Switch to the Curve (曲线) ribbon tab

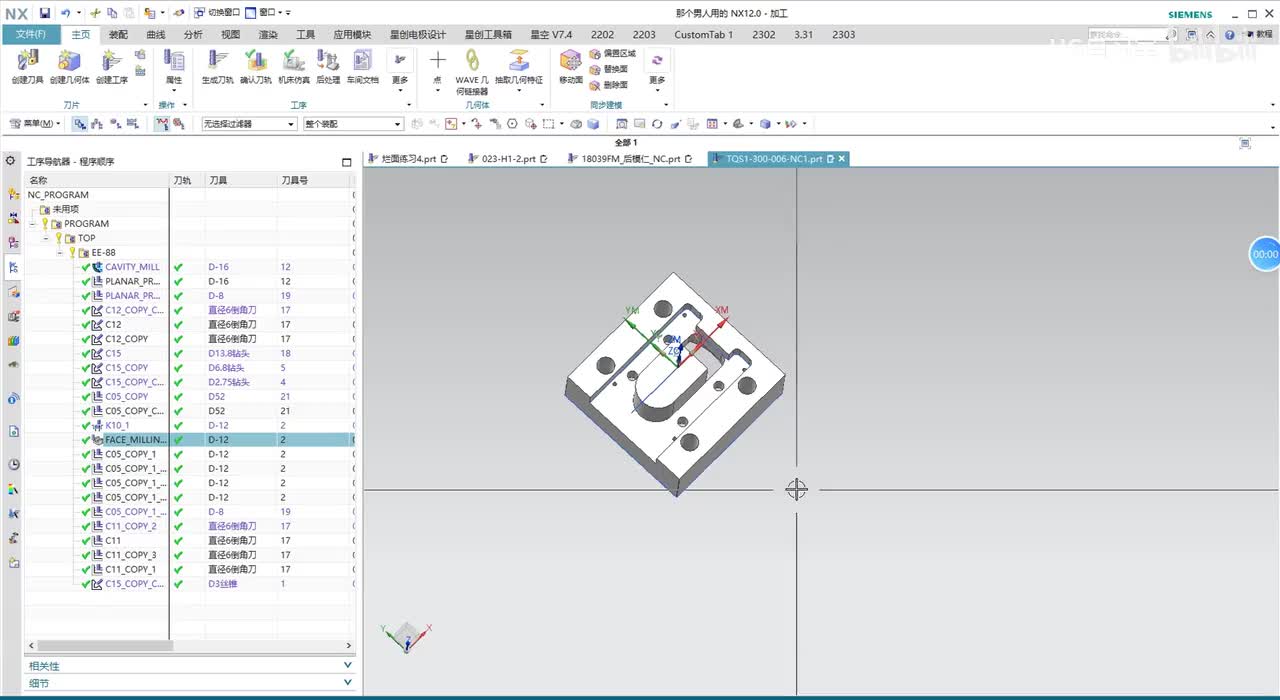[x=156, y=34]
